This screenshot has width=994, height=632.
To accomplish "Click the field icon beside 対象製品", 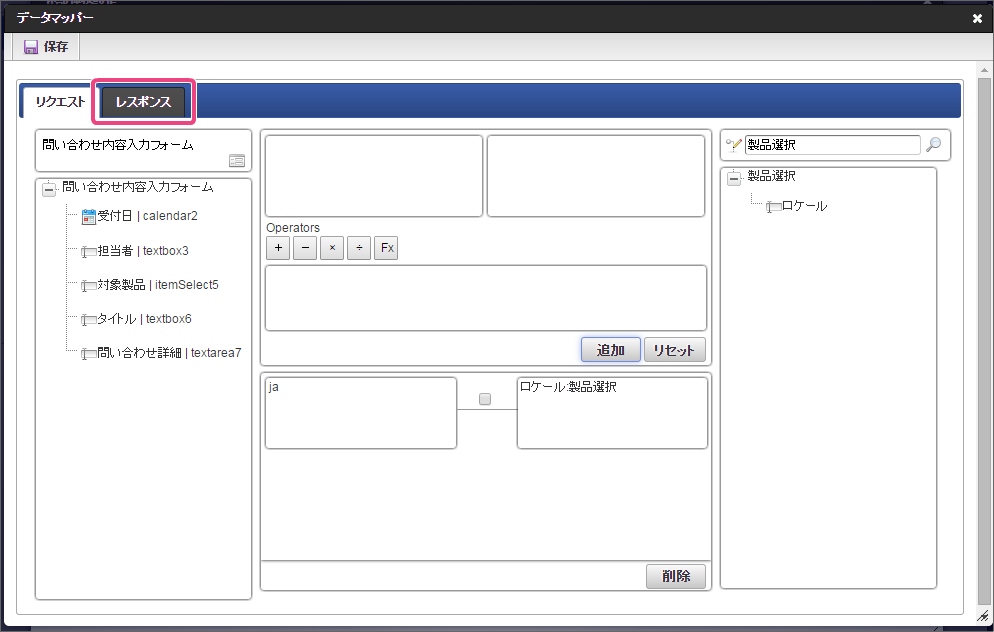I will pyautogui.click(x=89, y=286).
